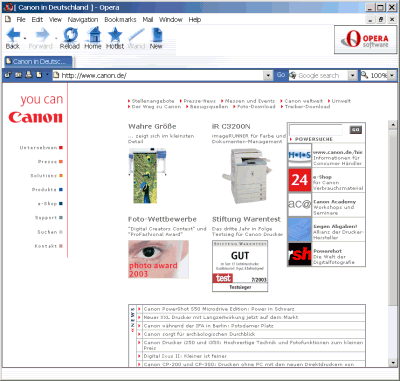Viewport: 400px width, 381px height.
Task: Click the Powersuche search input field
Action: click(316, 130)
